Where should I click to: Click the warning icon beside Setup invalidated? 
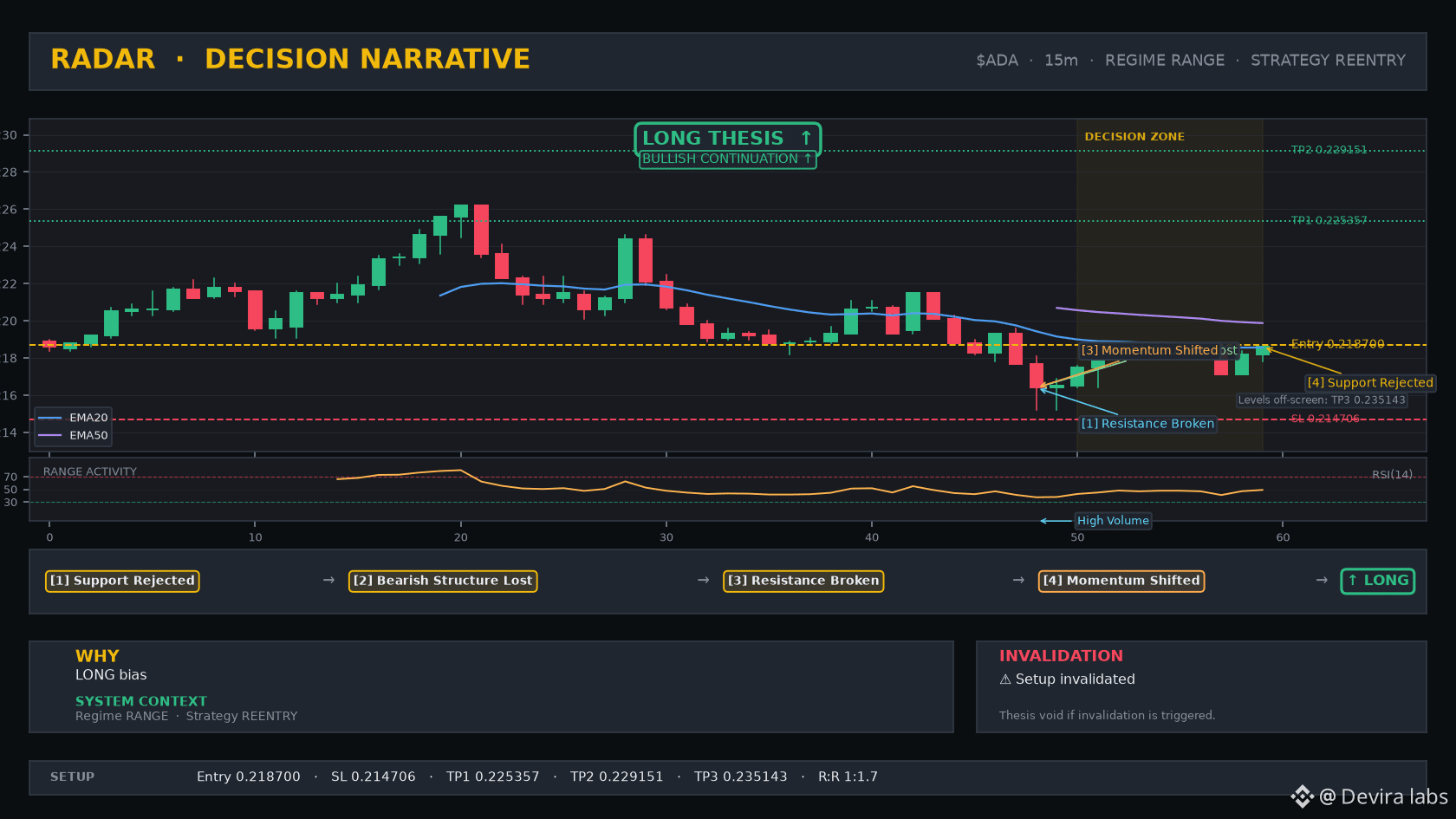(1005, 679)
